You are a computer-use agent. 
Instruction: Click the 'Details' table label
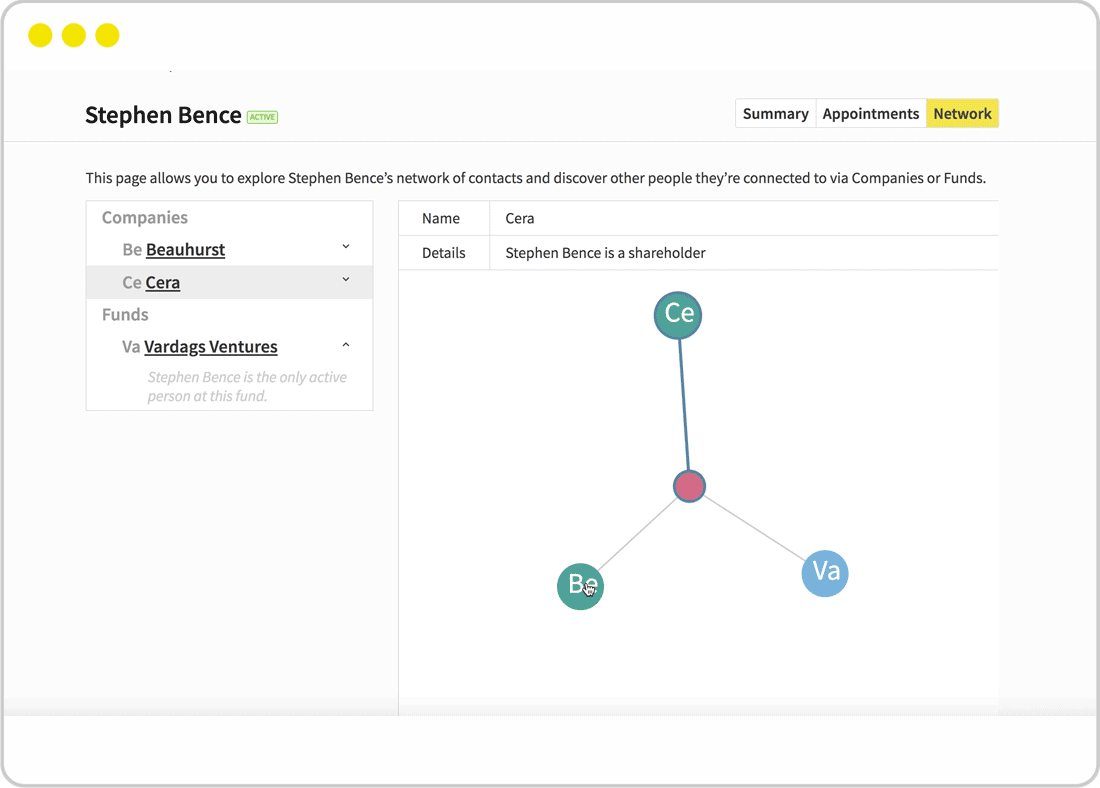point(443,253)
